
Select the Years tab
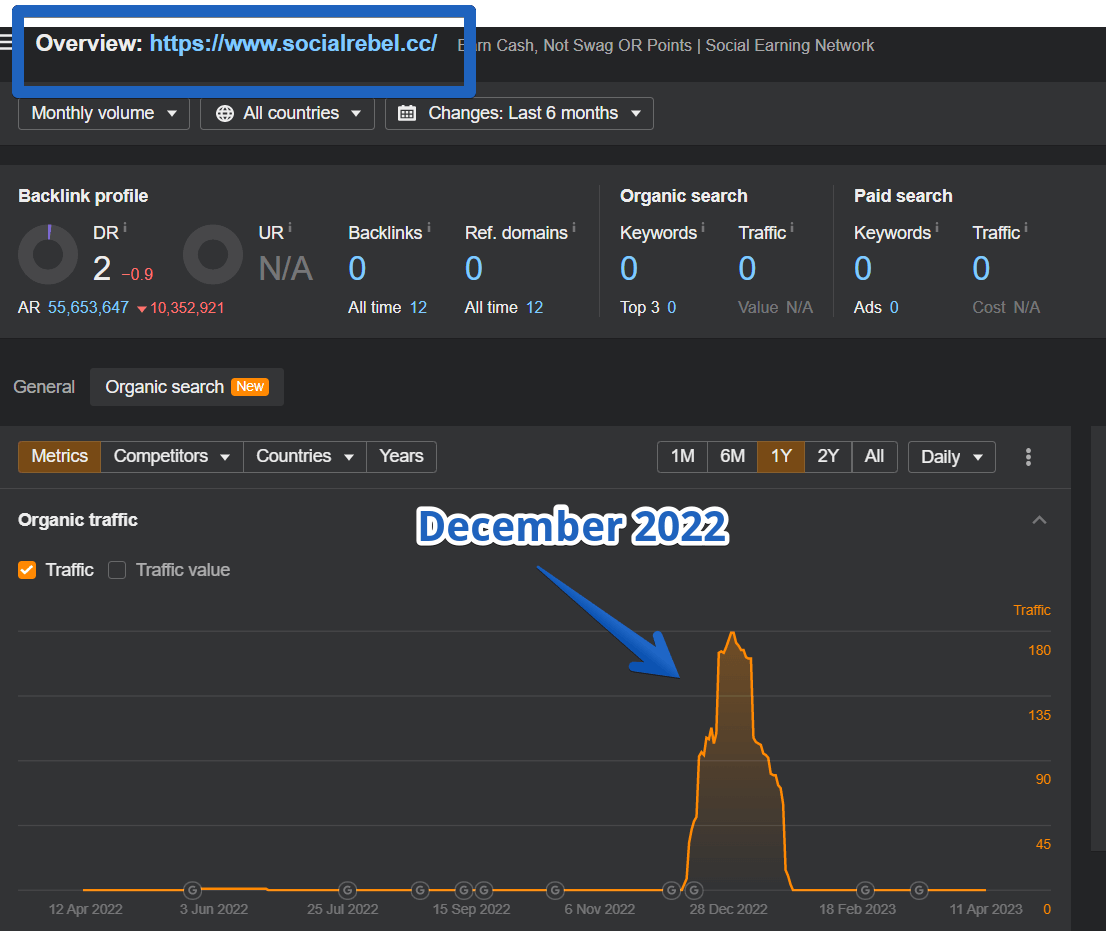point(401,456)
